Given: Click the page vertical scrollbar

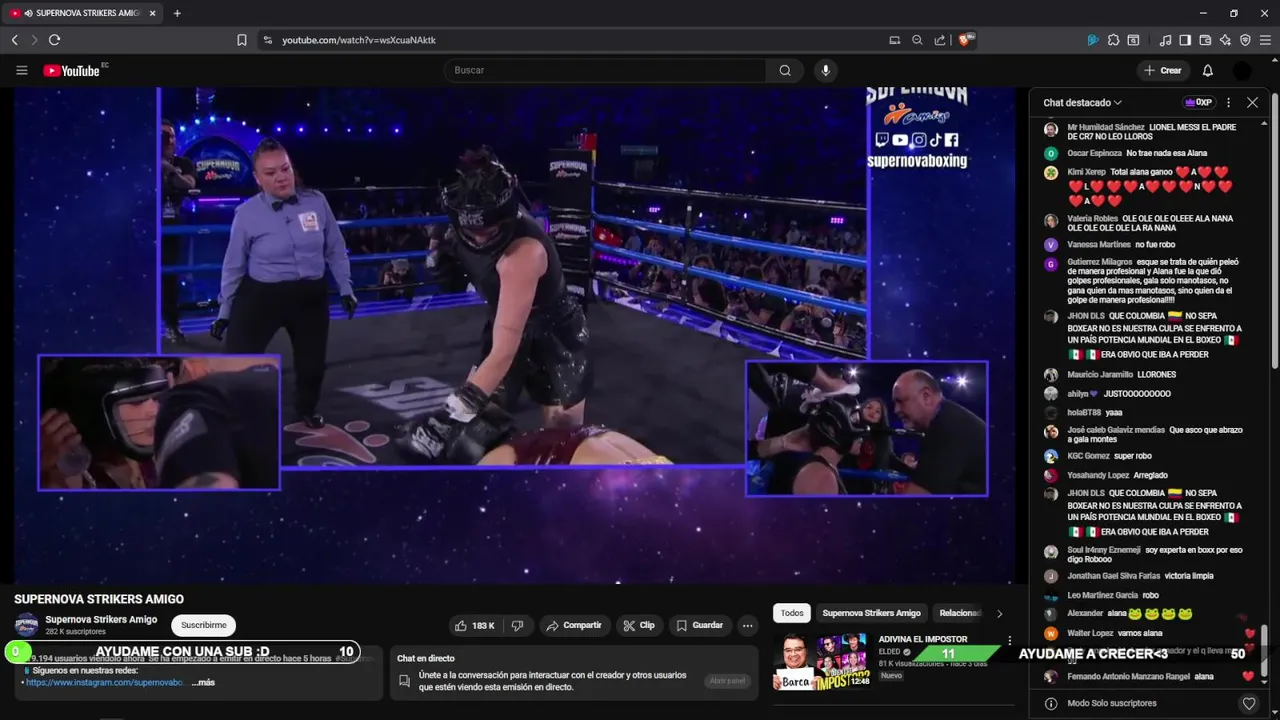Looking at the screenshot, I should 1276,230.
